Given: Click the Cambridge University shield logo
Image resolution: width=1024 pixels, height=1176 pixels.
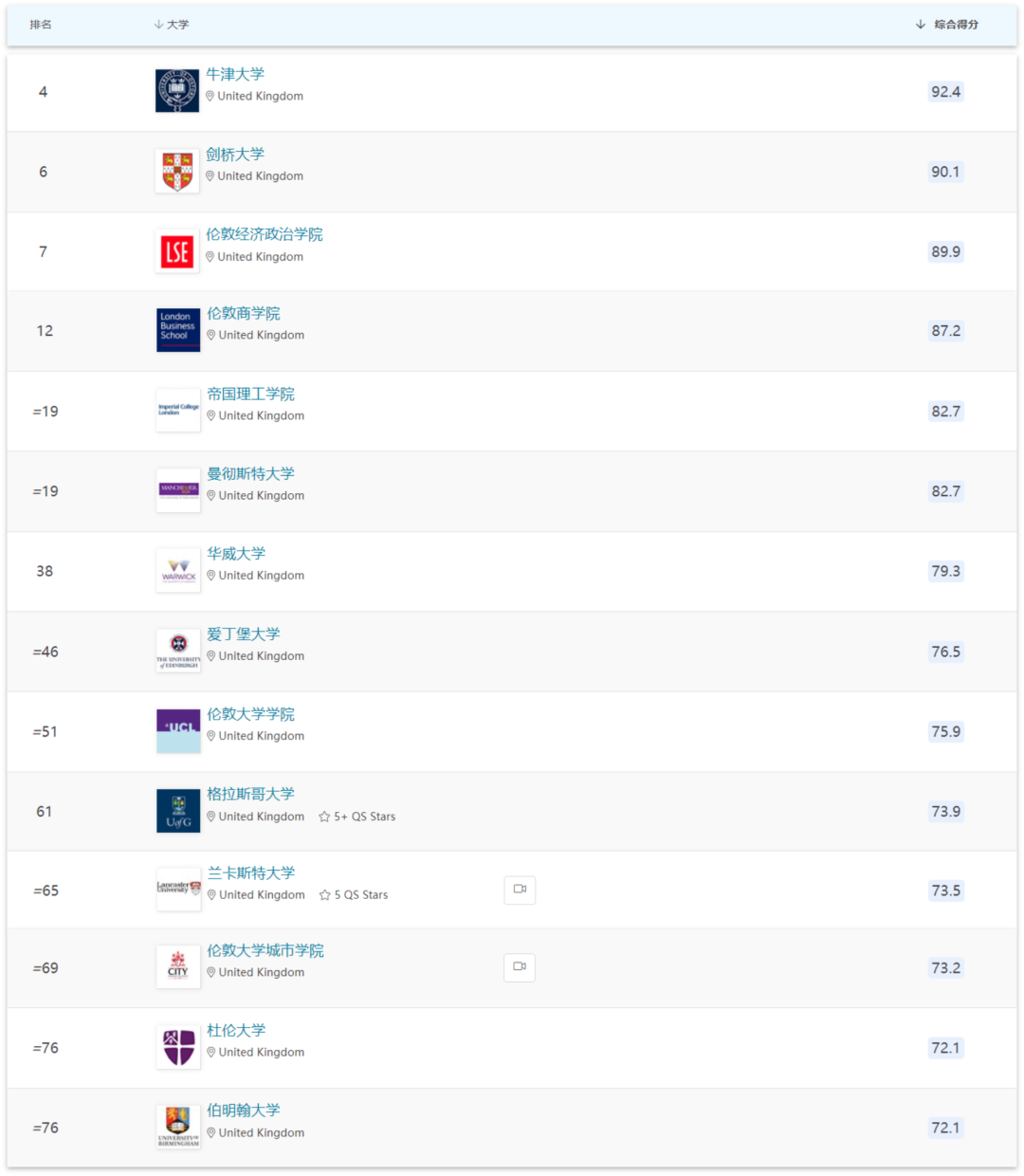Looking at the screenshot, I should click(x=177, y=172).
